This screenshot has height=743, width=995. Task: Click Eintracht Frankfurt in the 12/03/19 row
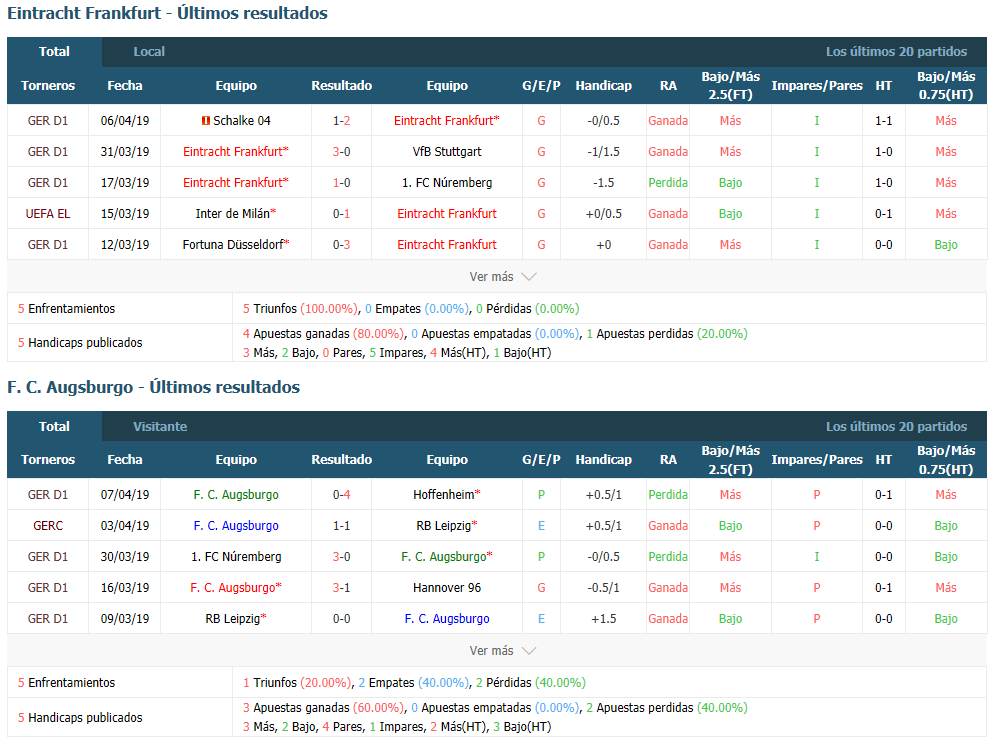[x=447, y=245]
